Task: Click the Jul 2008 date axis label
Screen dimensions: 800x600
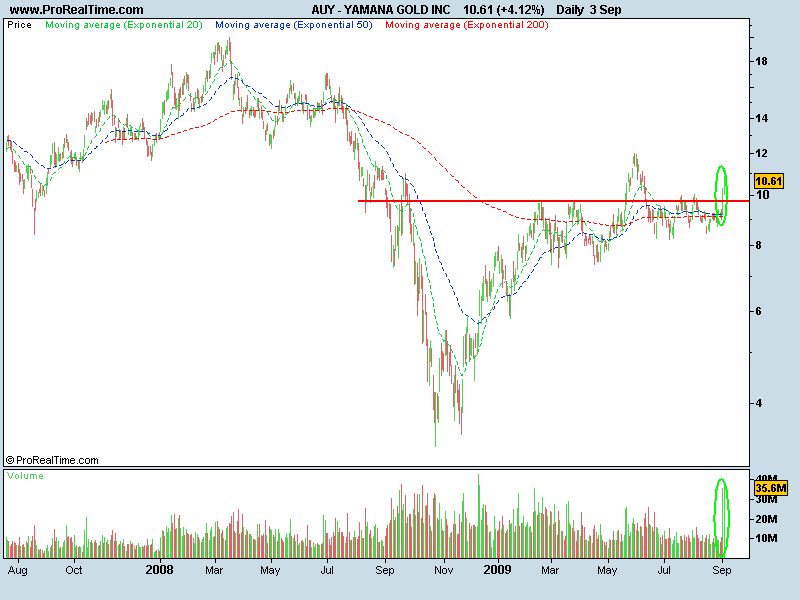Action: (327, 570)
